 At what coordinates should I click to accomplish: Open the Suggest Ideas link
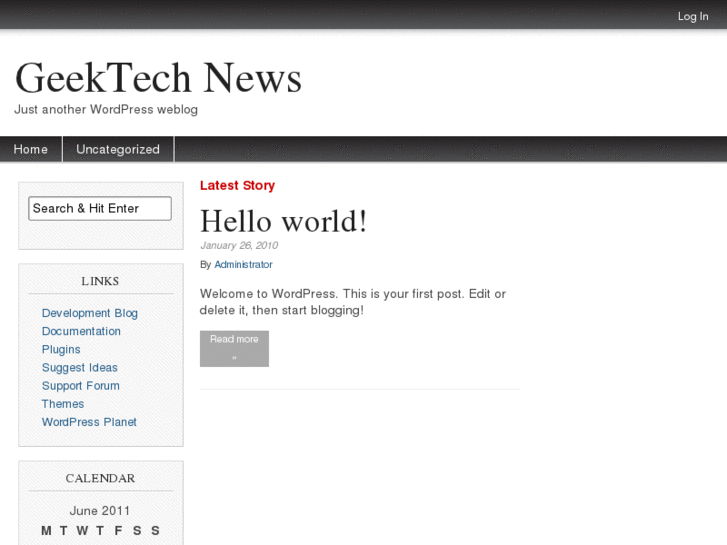pos(80,367)
